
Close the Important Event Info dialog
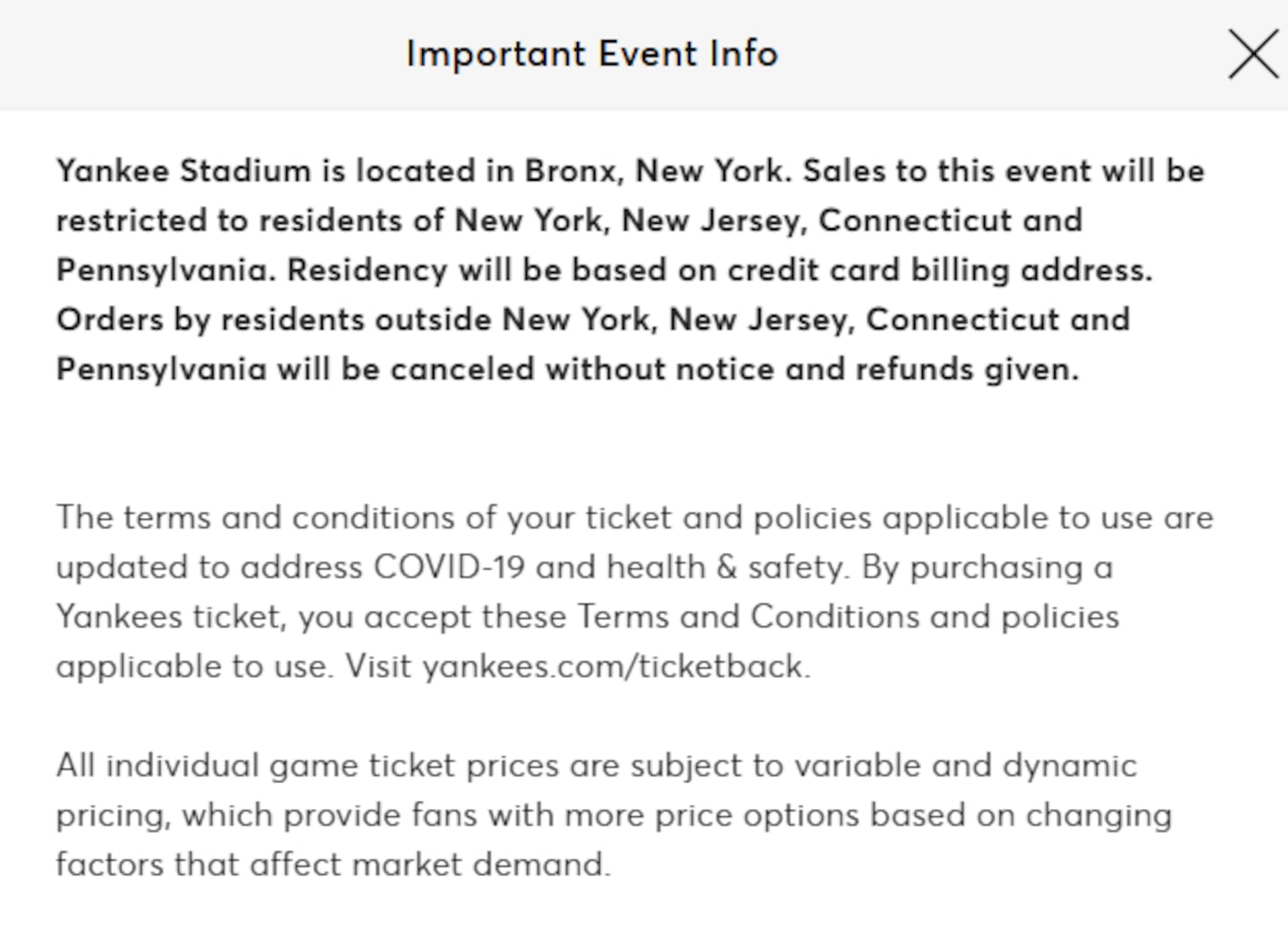1252,54
